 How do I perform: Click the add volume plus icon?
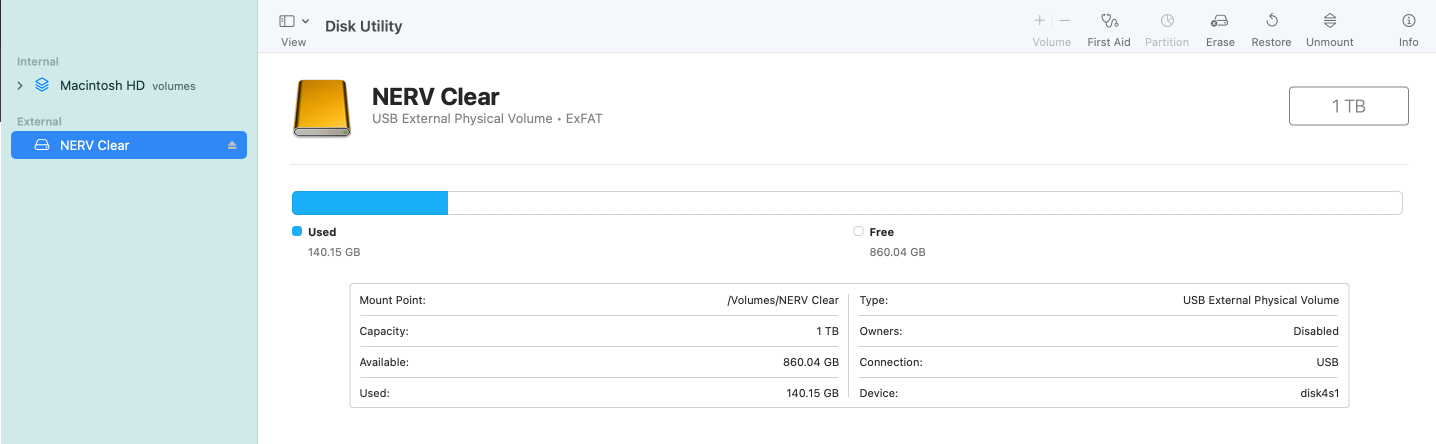(1039, 21)
